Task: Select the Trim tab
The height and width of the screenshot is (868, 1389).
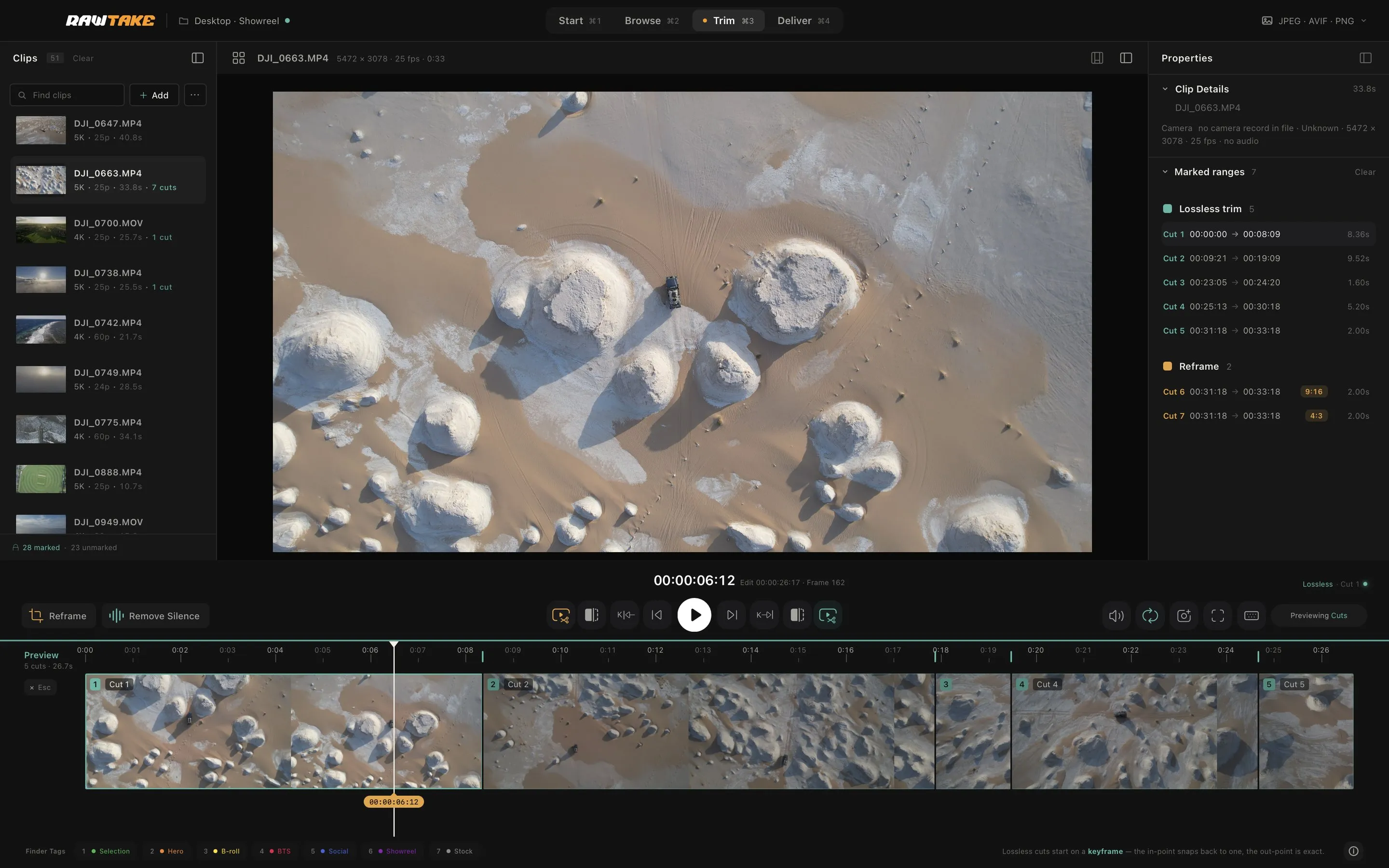Action: pos(728,21)
